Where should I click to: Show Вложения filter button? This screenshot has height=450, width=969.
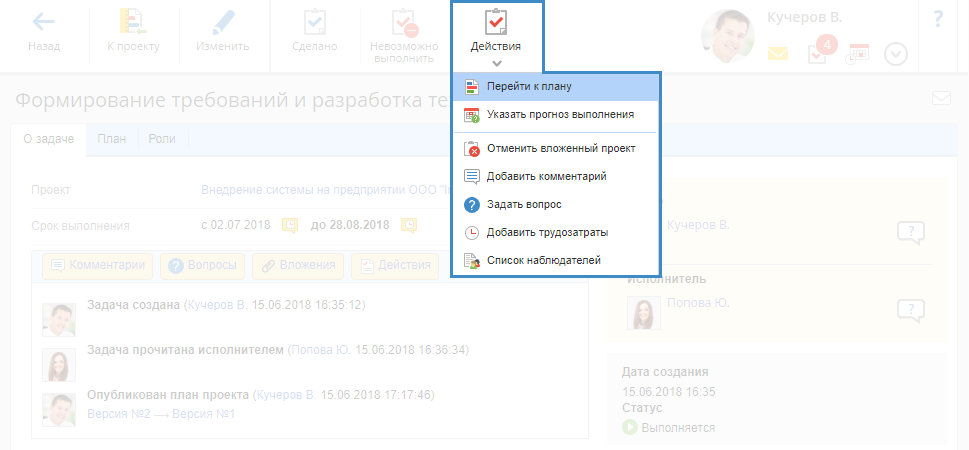[298, 265]
